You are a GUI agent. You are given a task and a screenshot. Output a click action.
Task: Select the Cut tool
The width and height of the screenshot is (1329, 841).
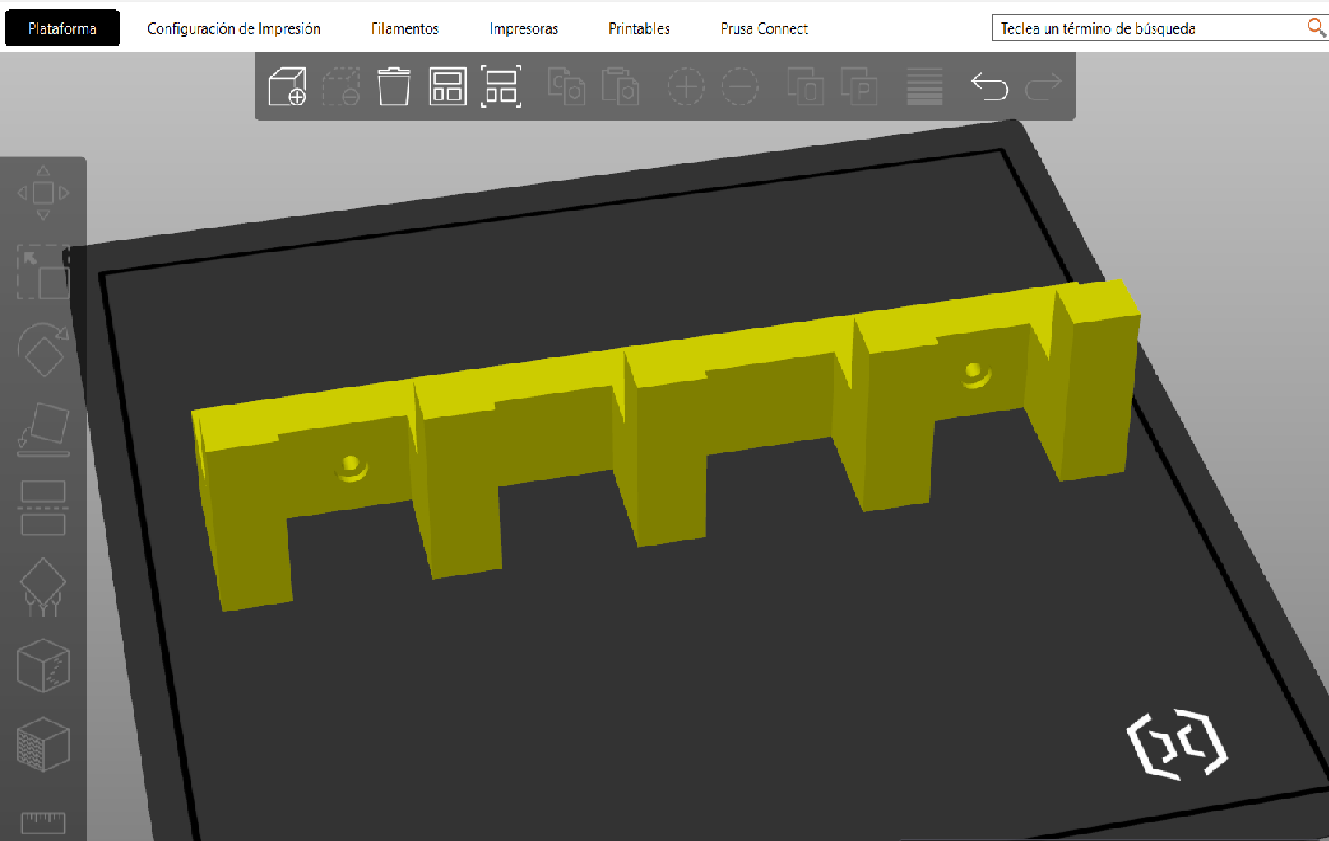(43, 508)
